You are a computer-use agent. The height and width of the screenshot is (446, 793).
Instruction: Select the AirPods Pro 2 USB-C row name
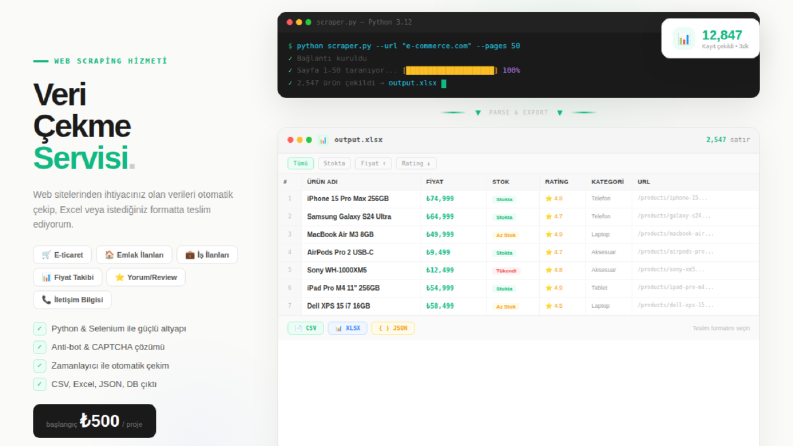(340, 252)
